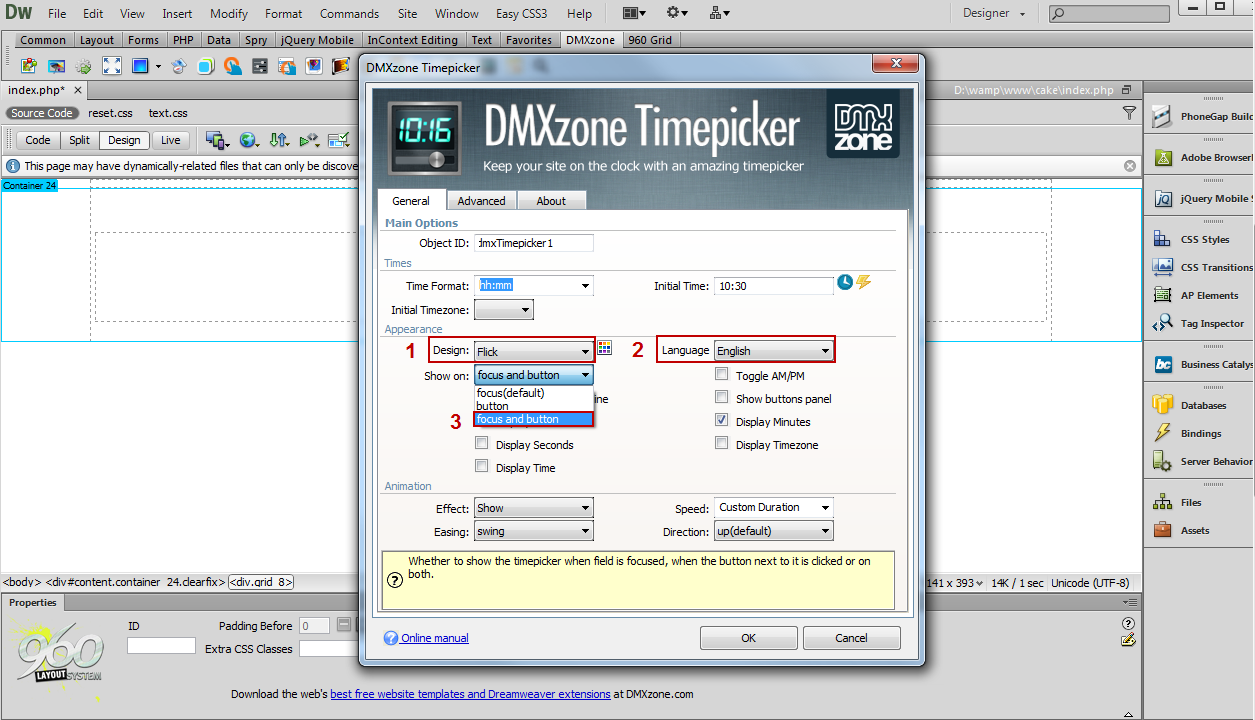
Task: Click the Initial Time input field
Action: coord(773,285)
